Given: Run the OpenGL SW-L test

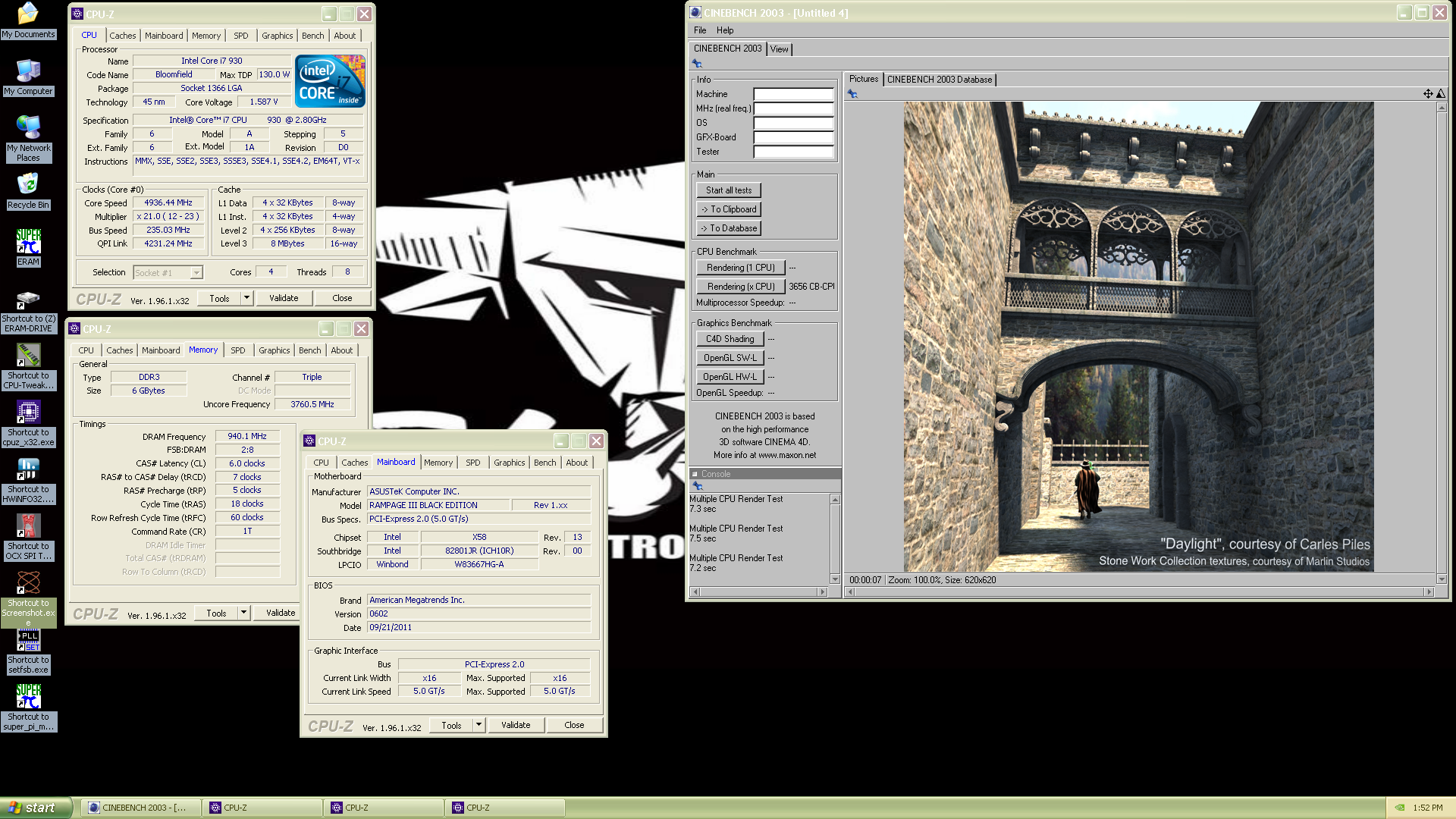Looking at the screenshot, I should click(x=730, y=358).
